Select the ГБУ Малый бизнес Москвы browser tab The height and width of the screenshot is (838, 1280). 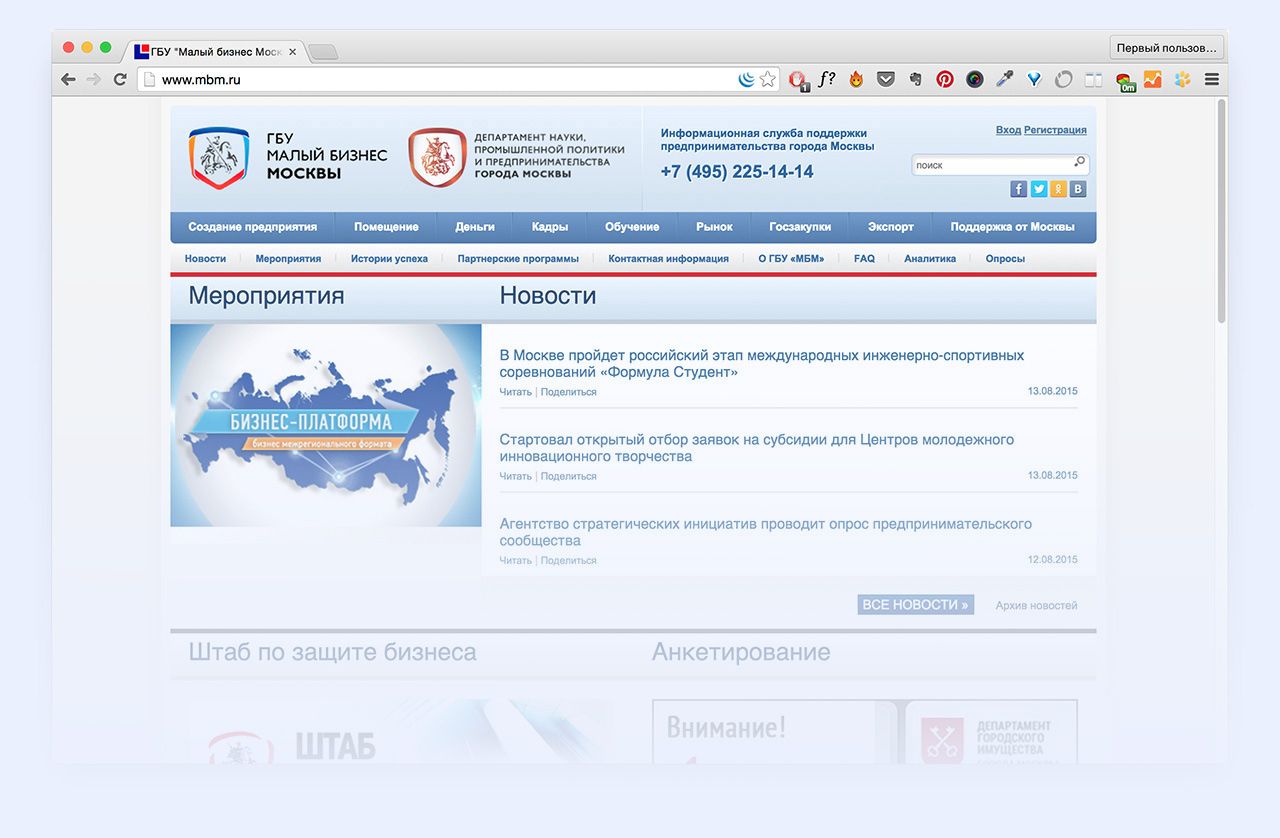[215, 51]
